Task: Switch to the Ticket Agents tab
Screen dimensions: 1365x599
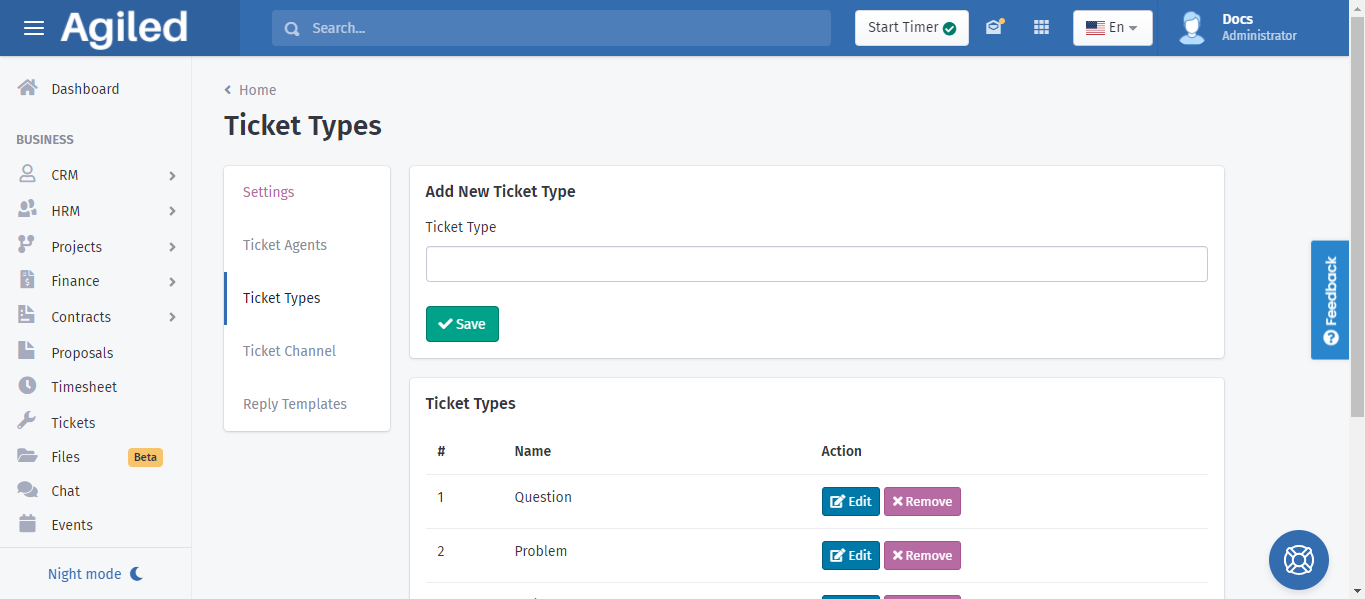Action: coord(285,245)
